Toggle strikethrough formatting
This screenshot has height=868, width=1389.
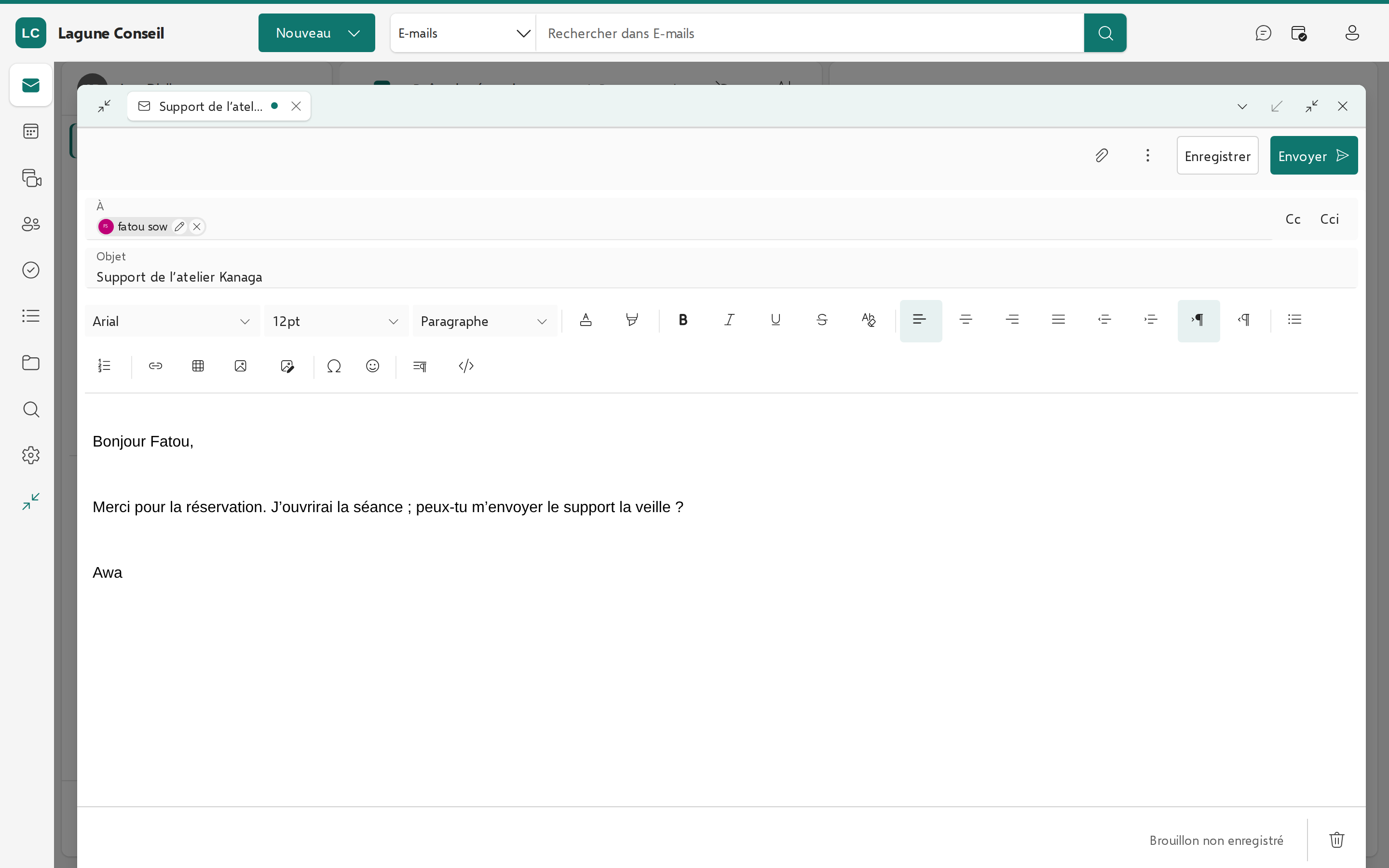(x=822, y=320)
